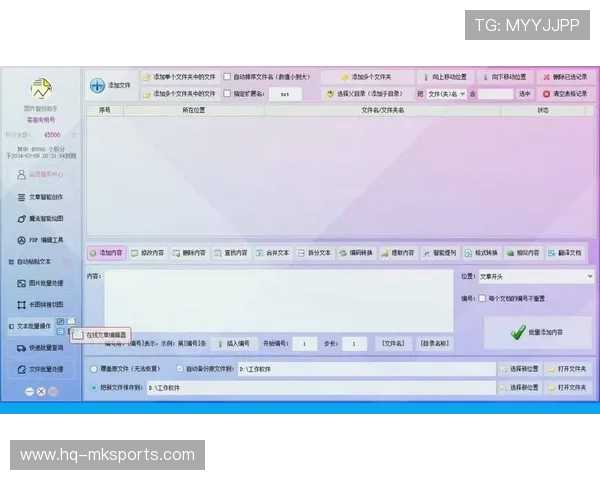The height and width of the screenshot is (480, 600).
Task: Open 位置 文章开头 dropdown
Action: [x=536, y=276]
